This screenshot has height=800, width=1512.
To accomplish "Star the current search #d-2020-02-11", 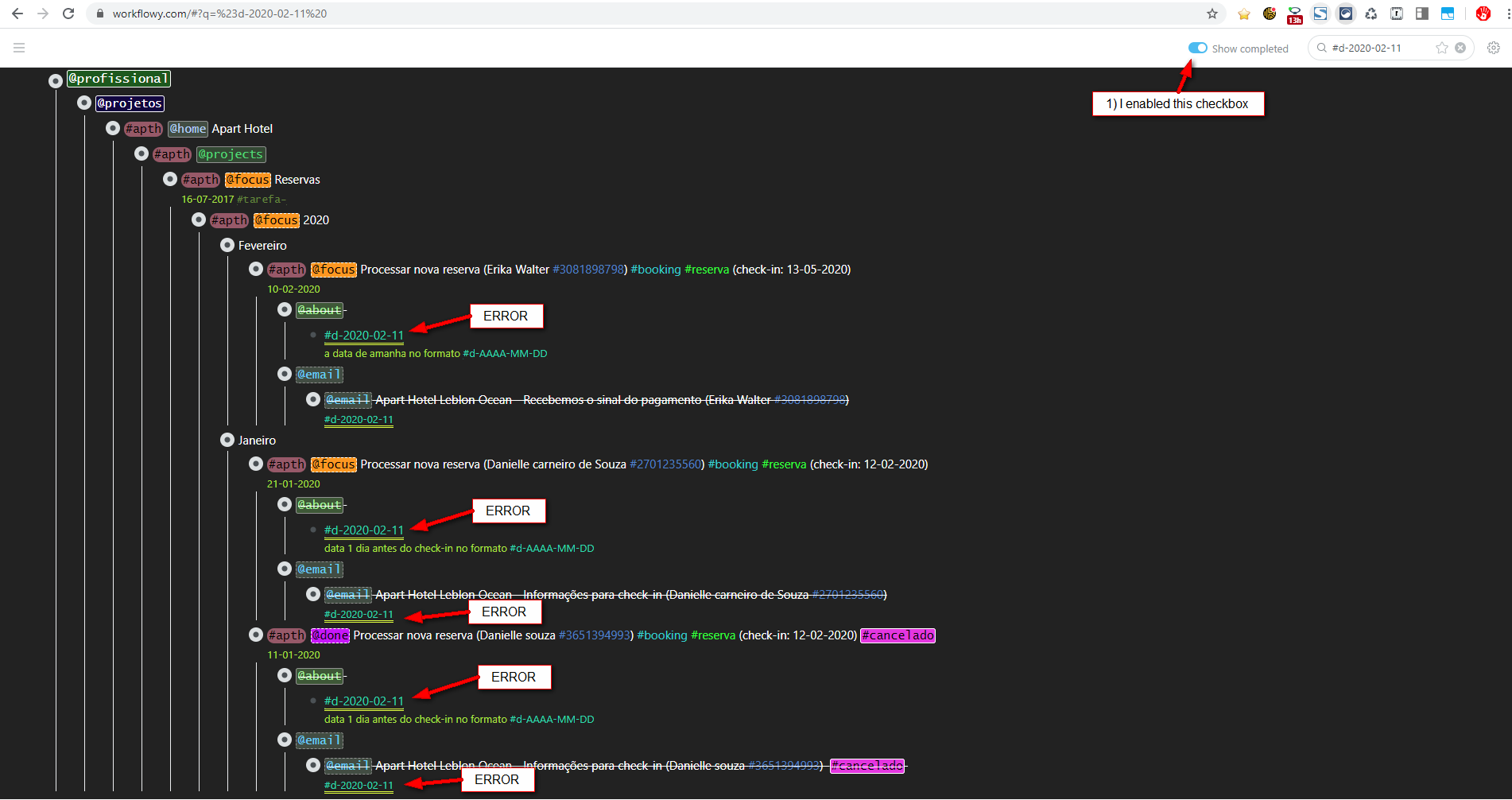I will [1442, 48].
